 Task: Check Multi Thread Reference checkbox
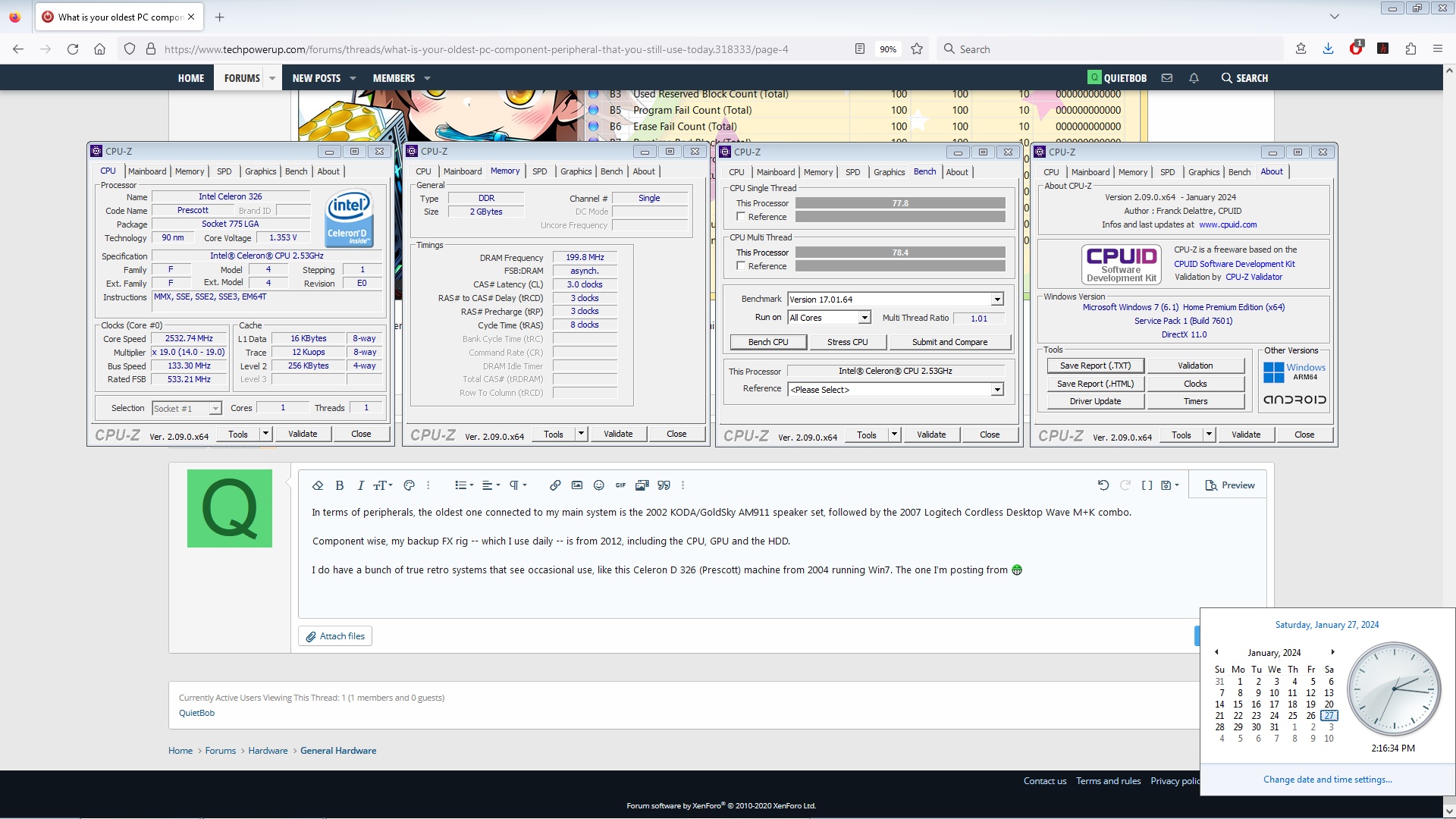pos(741,266)
